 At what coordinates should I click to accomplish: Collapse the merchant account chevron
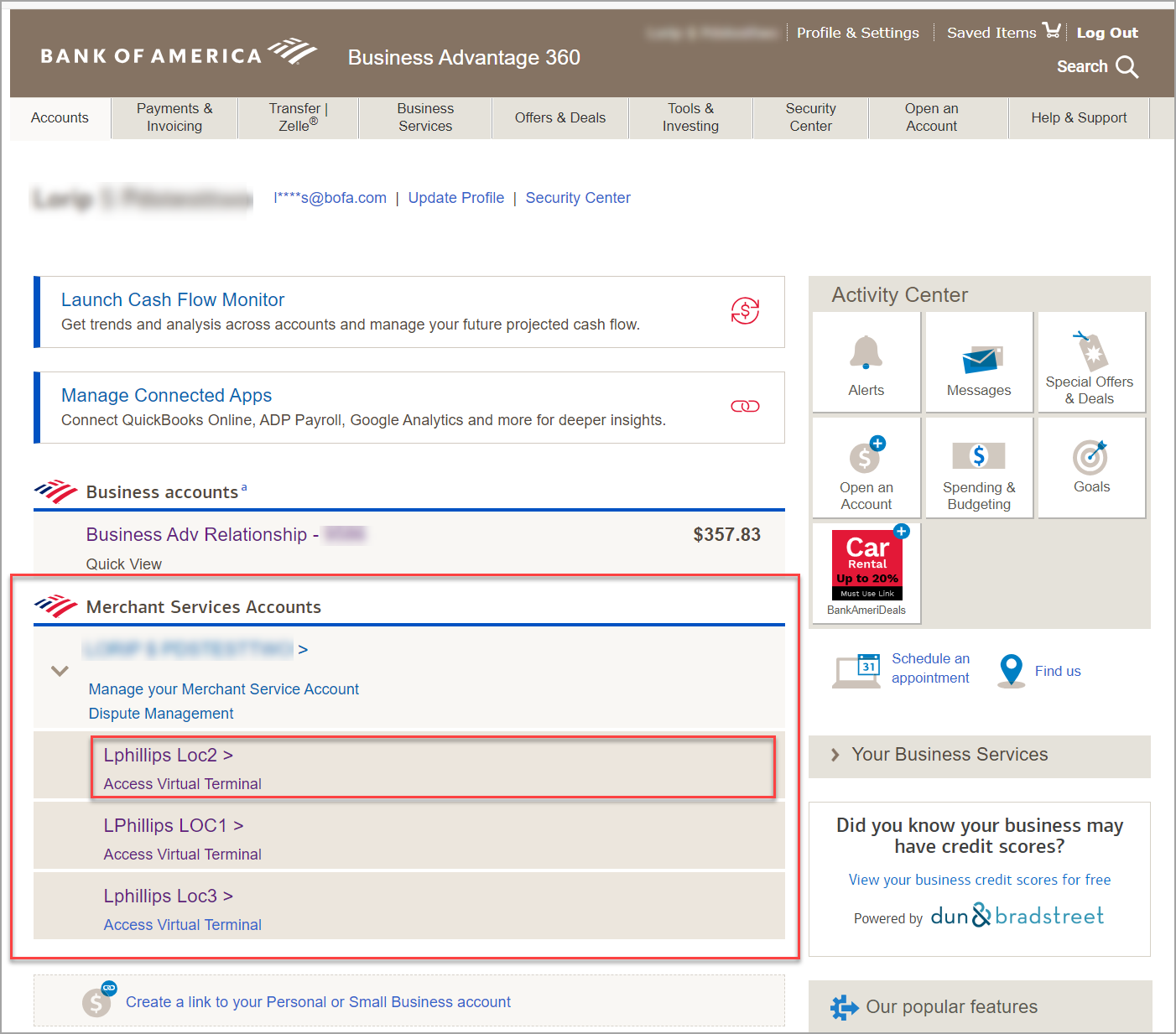coord(60,671)
